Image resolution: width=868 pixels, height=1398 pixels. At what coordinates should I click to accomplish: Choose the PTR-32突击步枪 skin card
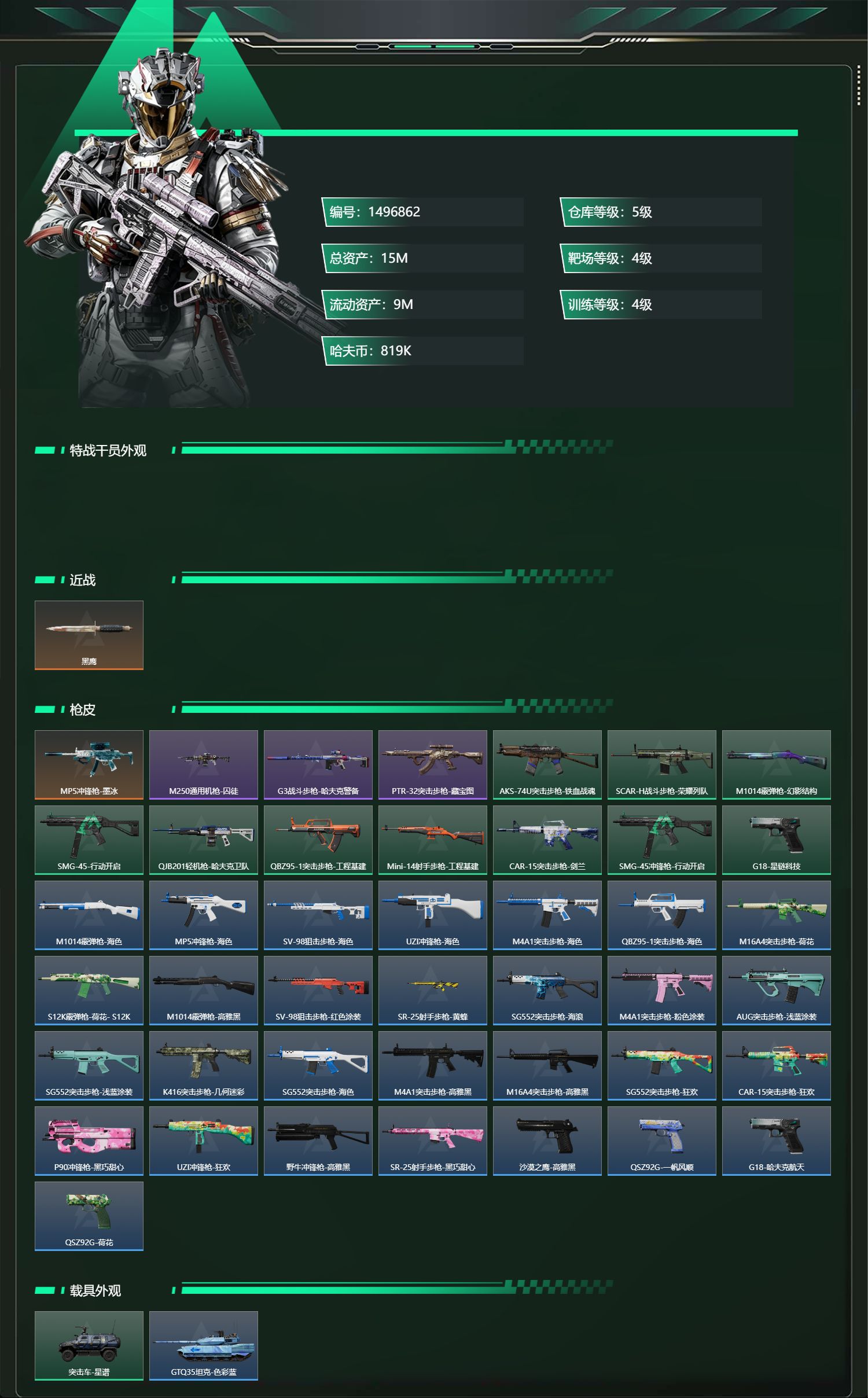coord(433,764)
